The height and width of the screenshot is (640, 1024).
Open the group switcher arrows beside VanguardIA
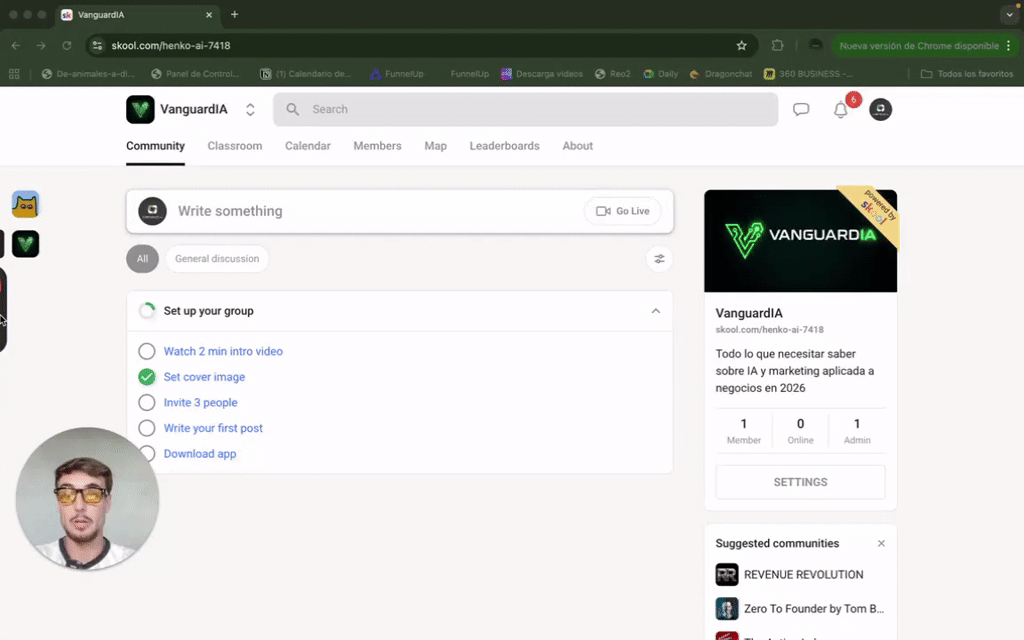coord(250,110)
